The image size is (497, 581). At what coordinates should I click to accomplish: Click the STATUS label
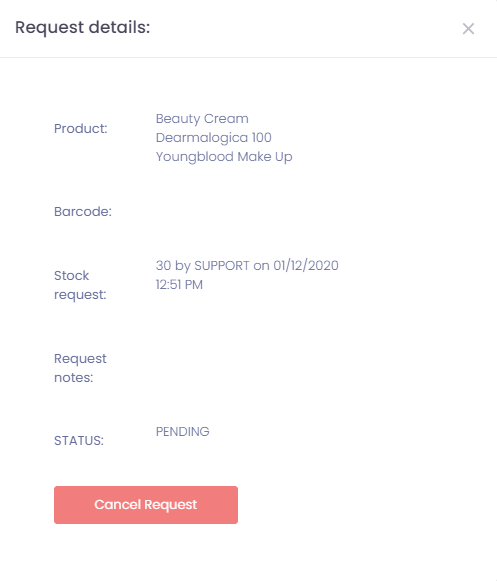point(79,441)
